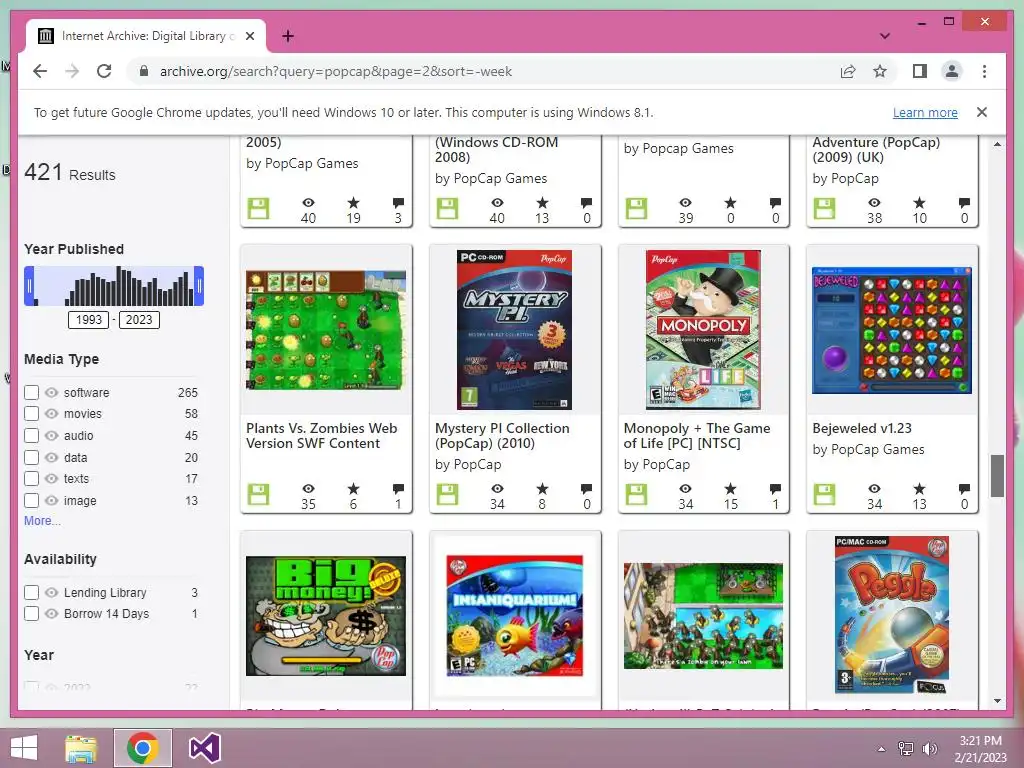Go back to the previous page
The image size is (1024, 768).
(x=40, y=71)
